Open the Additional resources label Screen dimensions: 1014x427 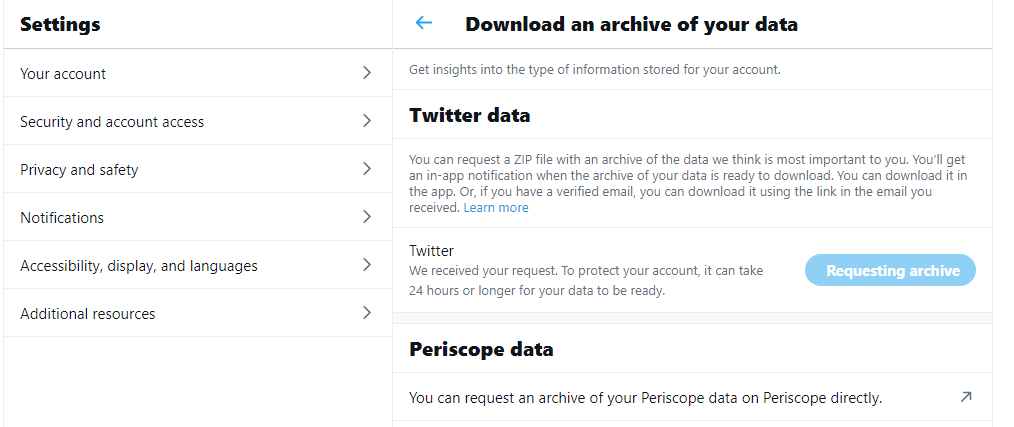88,314
